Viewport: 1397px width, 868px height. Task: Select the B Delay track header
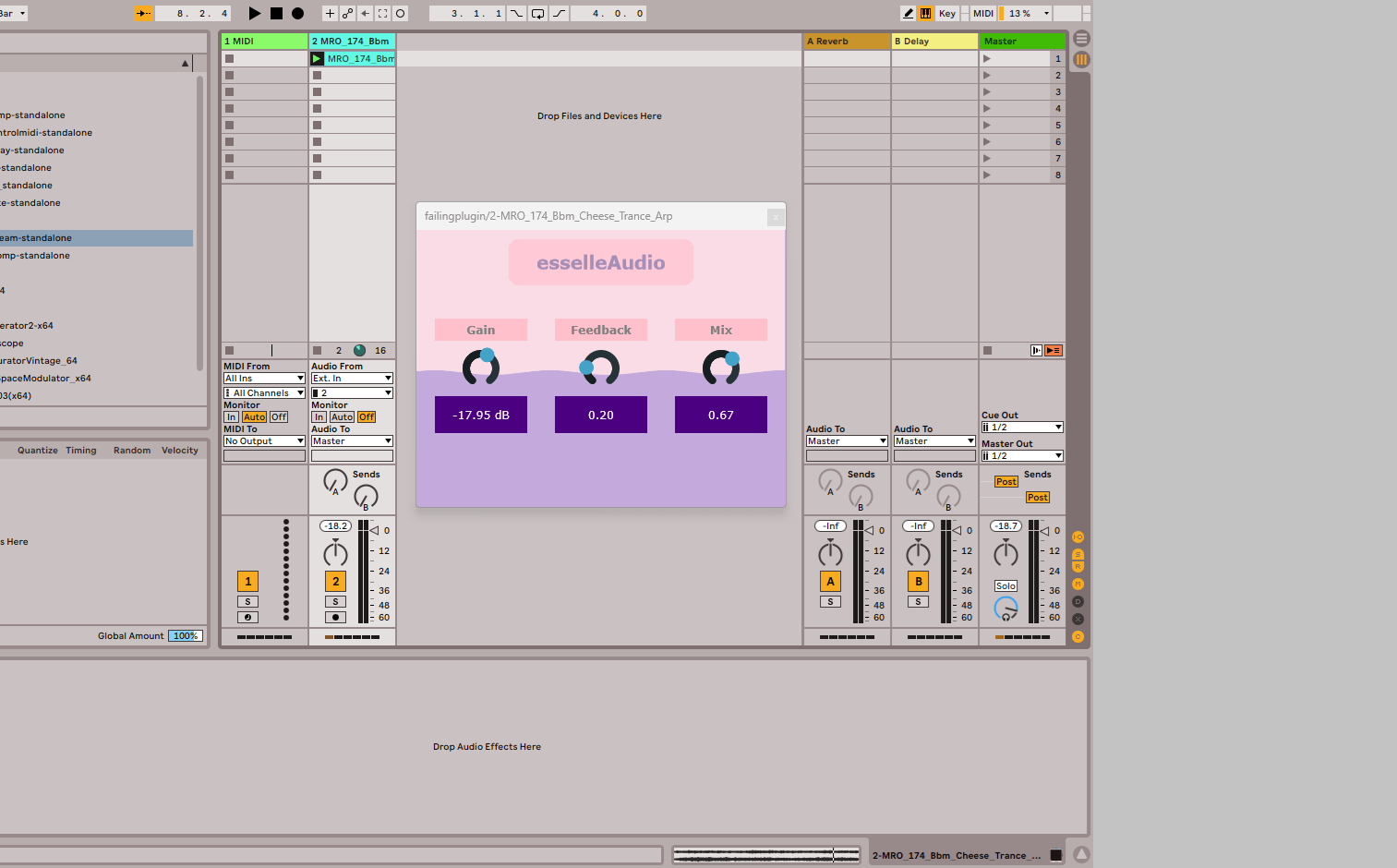(x=933, y=42)
